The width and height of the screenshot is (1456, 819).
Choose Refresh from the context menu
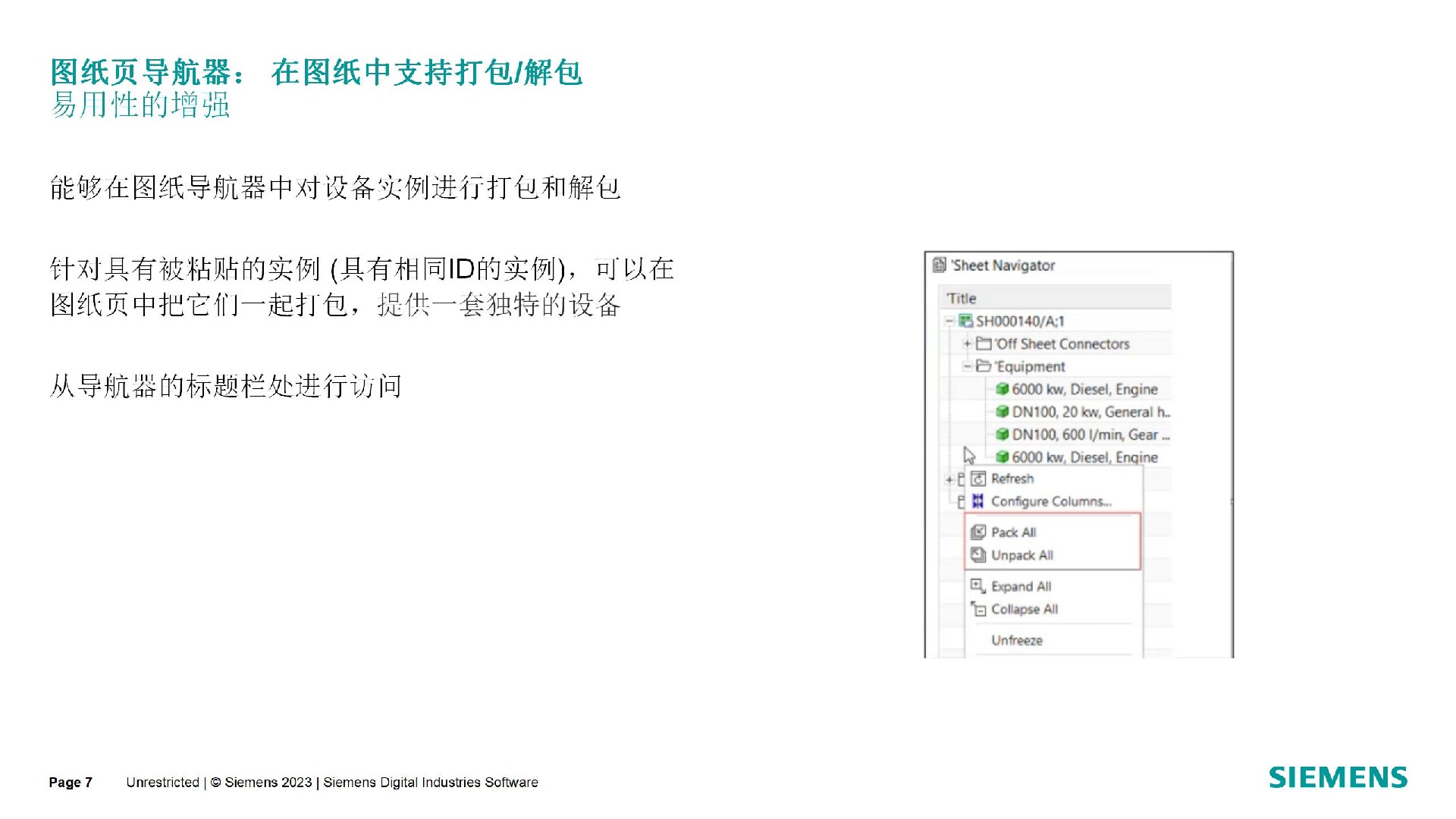[x=1053, y=479]
